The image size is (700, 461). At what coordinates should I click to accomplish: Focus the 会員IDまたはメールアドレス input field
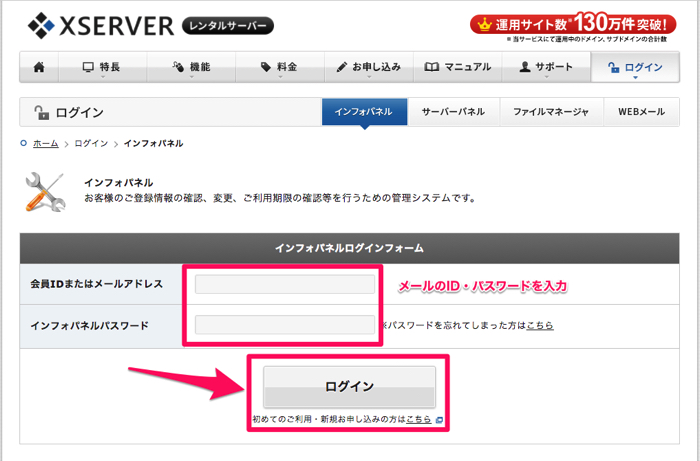click(285, 284)
